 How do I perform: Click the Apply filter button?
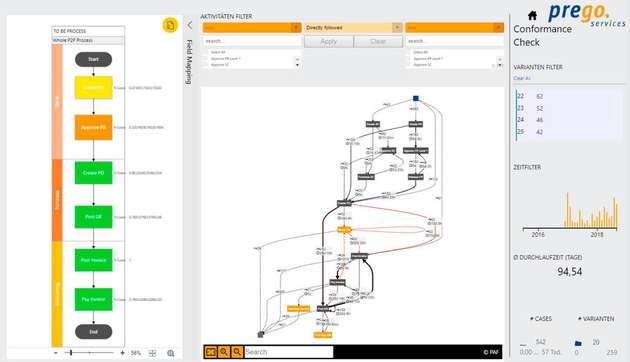click(x=329, y=41)
